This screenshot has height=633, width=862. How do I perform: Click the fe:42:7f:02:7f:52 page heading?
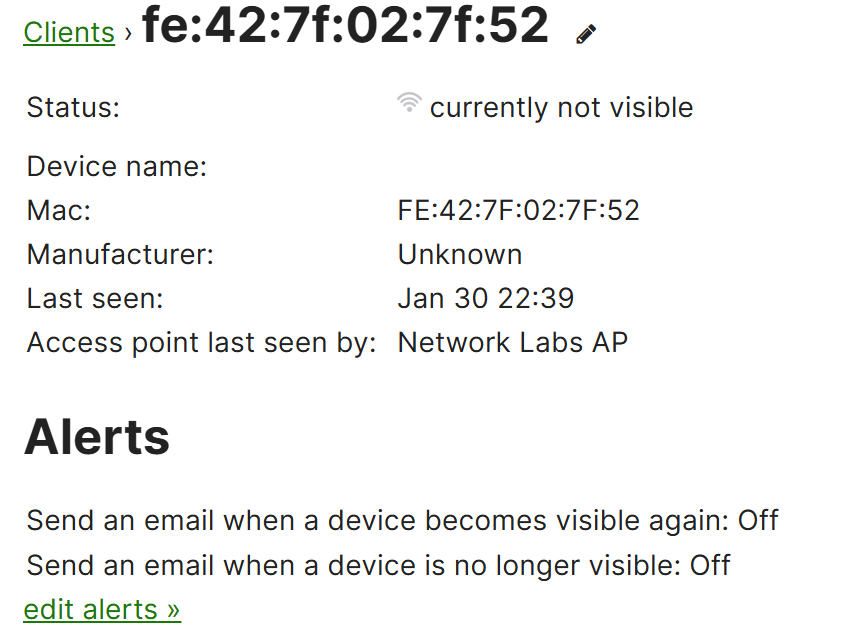(345, 25)
